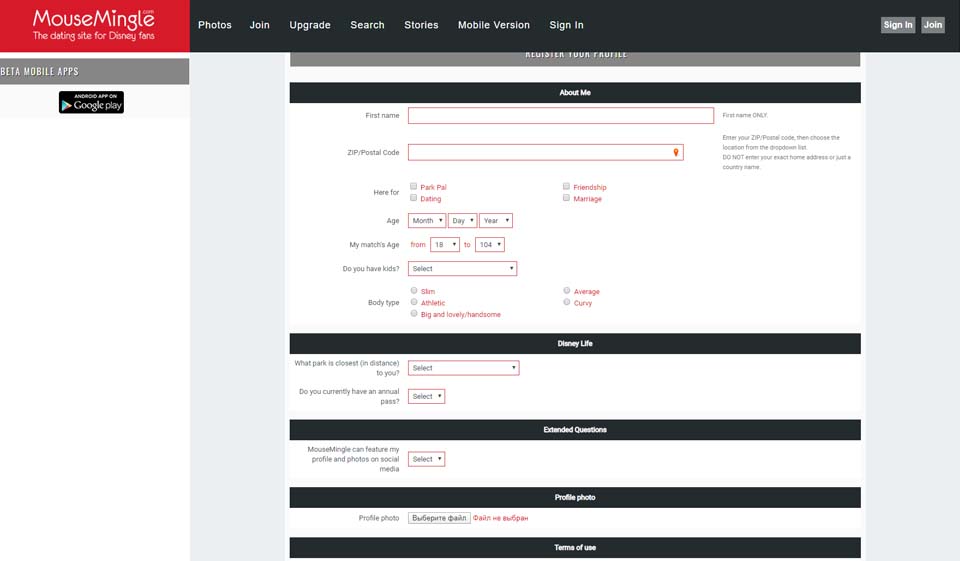This screenshot has height=561, width=960.
Task: Select Big and lovely/handsome body type
Action: 414,314
